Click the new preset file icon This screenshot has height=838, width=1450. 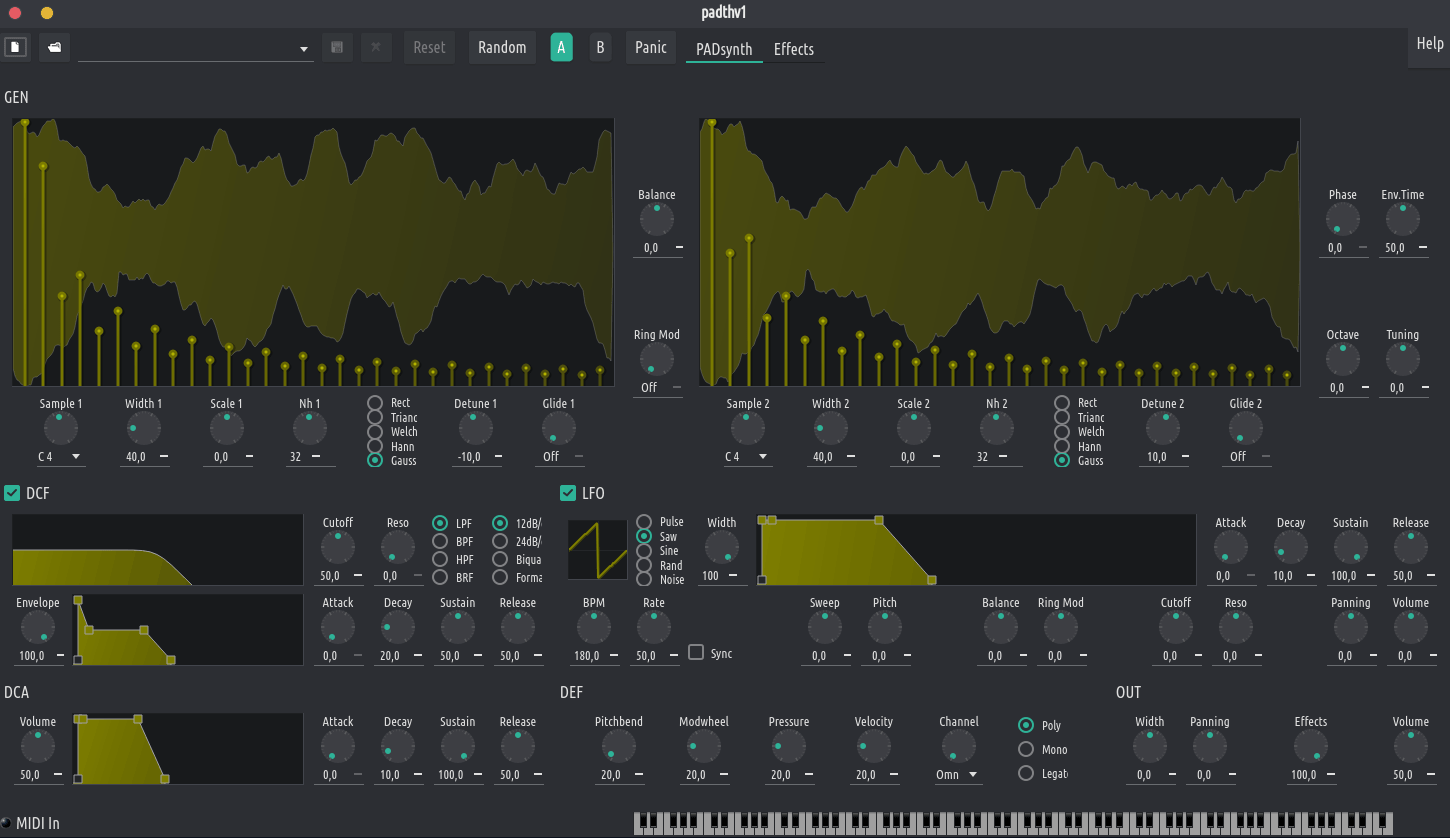pyautogui.click(x=15, y=47)
